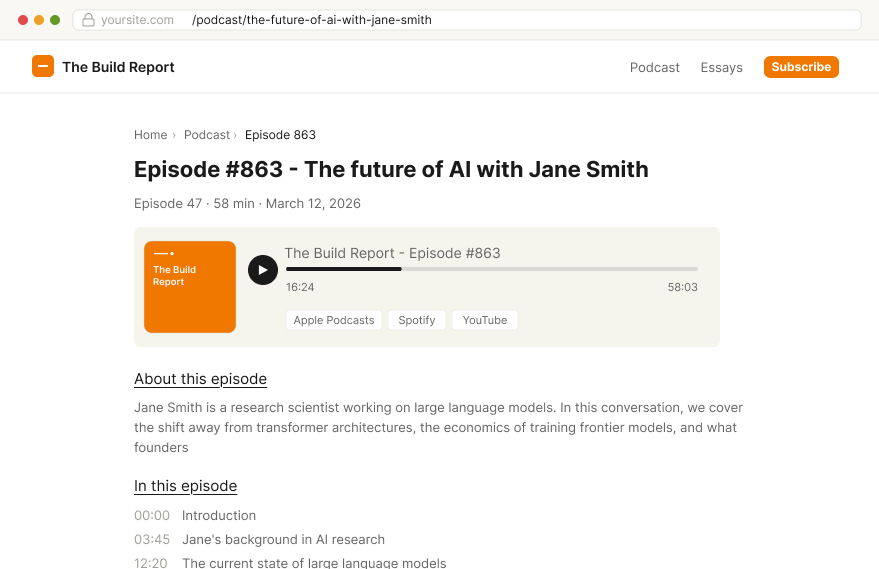Click the orange podcast cover artwork
The width and height of the screenshot is (879, 569).
click(190, 287)
